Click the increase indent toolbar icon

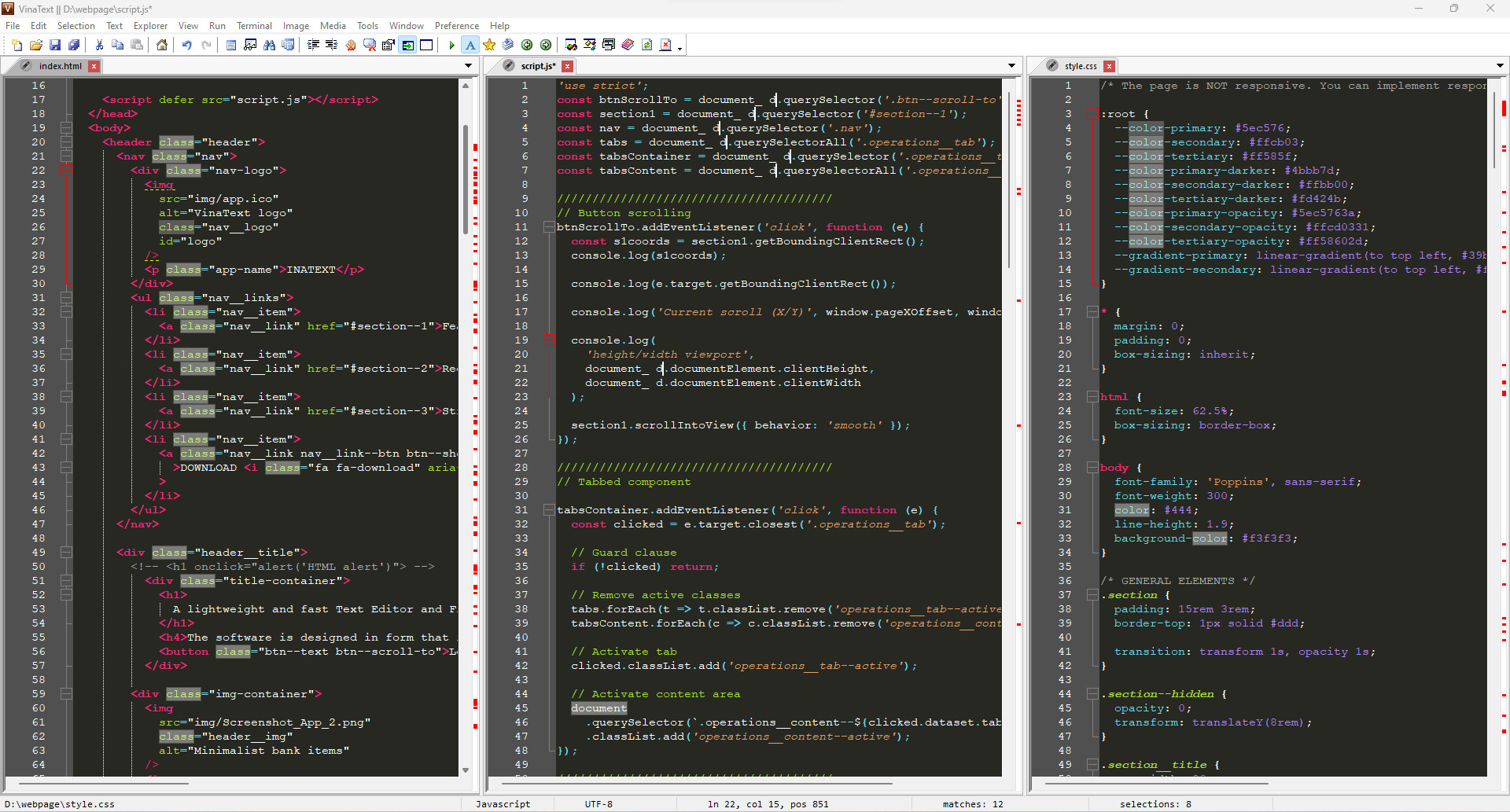click(x=313, y=45)
